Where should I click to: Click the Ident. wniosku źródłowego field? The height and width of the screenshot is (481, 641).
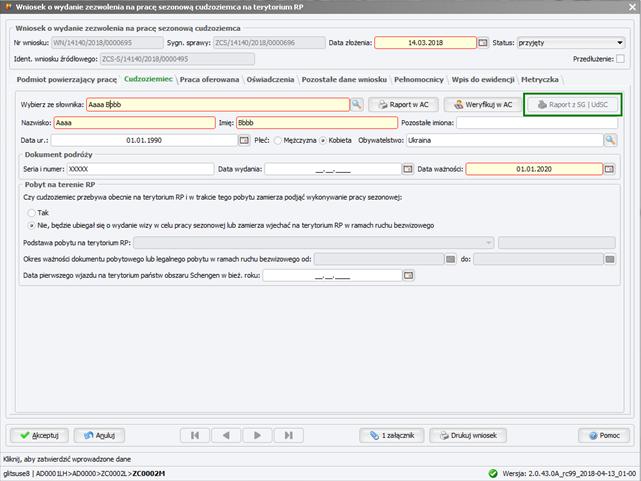point(177,59)
